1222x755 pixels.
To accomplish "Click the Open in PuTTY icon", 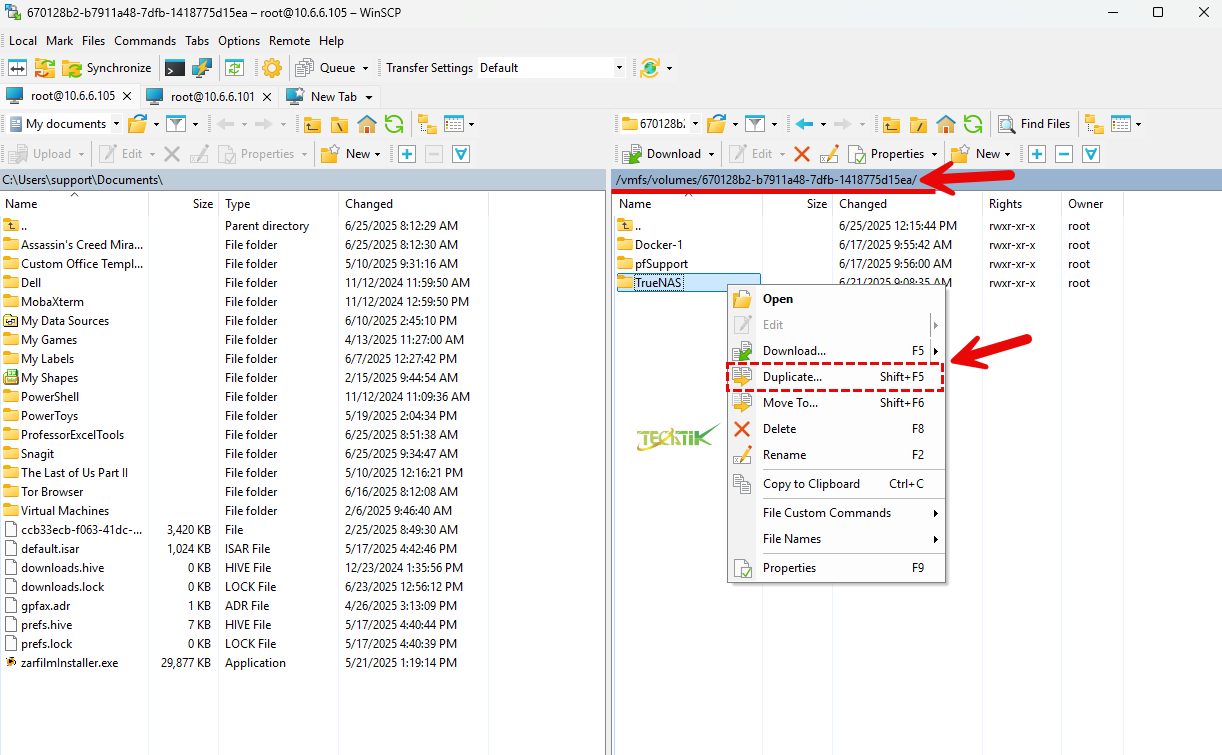I will coord(202,68).
